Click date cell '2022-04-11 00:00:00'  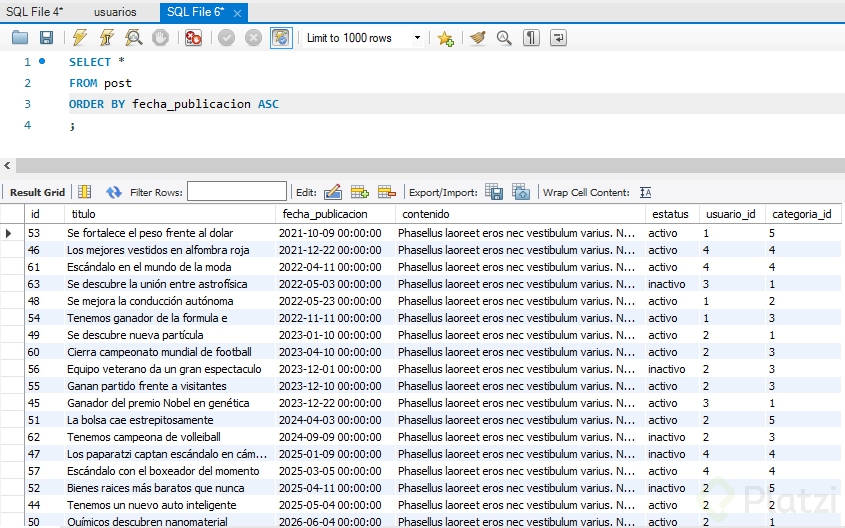[x=335, y=267]
